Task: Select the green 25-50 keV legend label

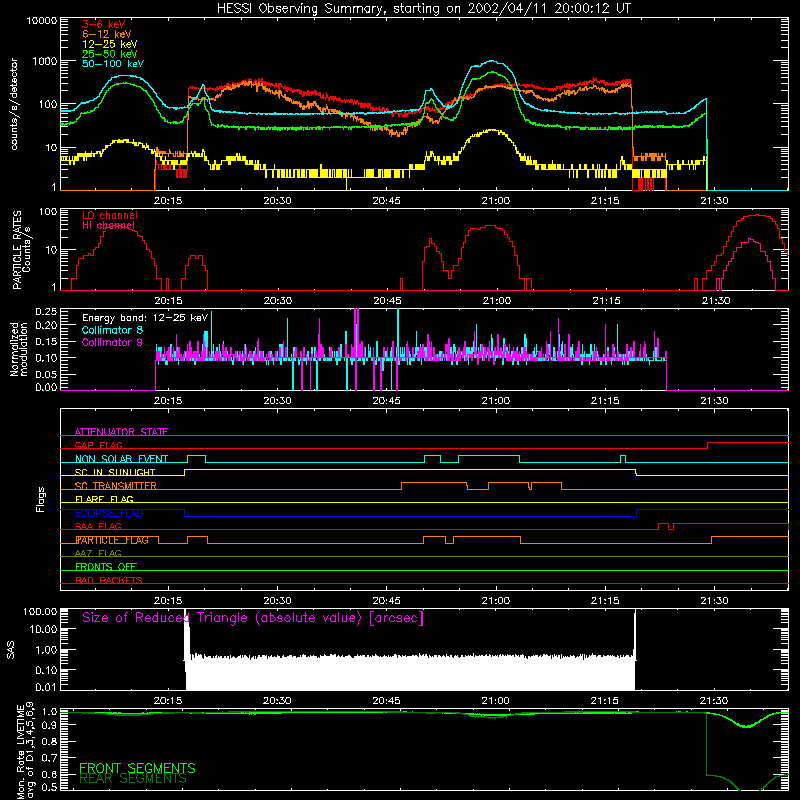Action: point(109,54)
